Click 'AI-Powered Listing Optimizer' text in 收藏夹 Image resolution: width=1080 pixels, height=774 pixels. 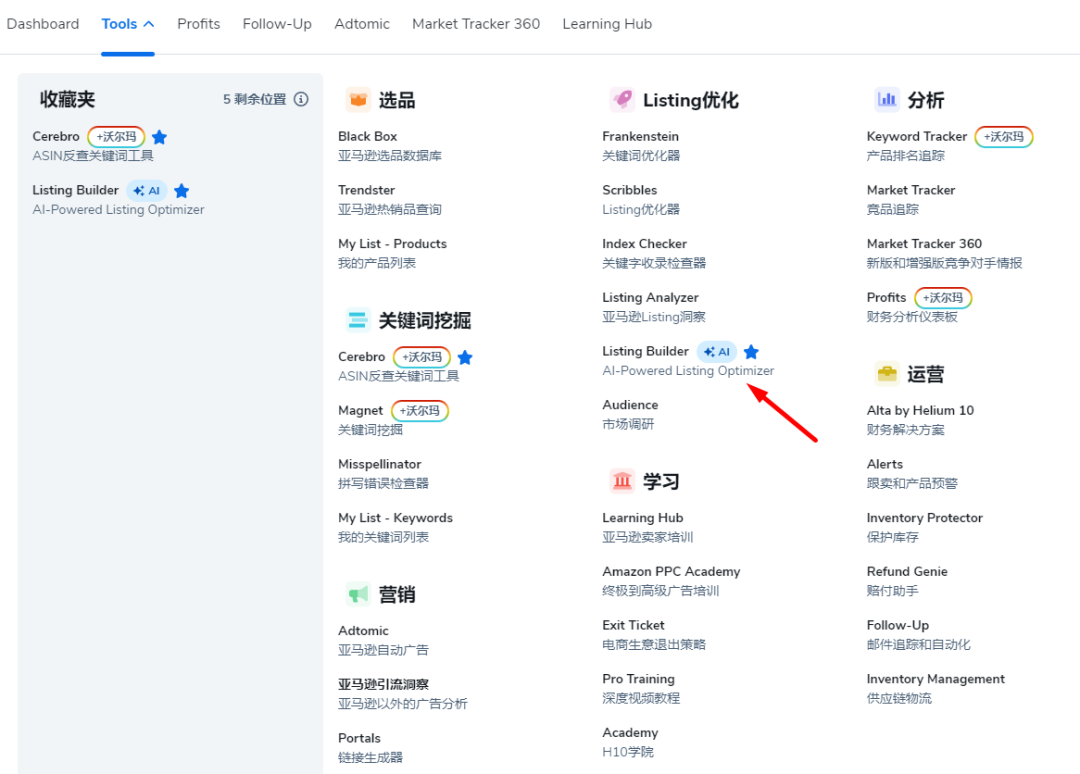click(x=118, y=209)
